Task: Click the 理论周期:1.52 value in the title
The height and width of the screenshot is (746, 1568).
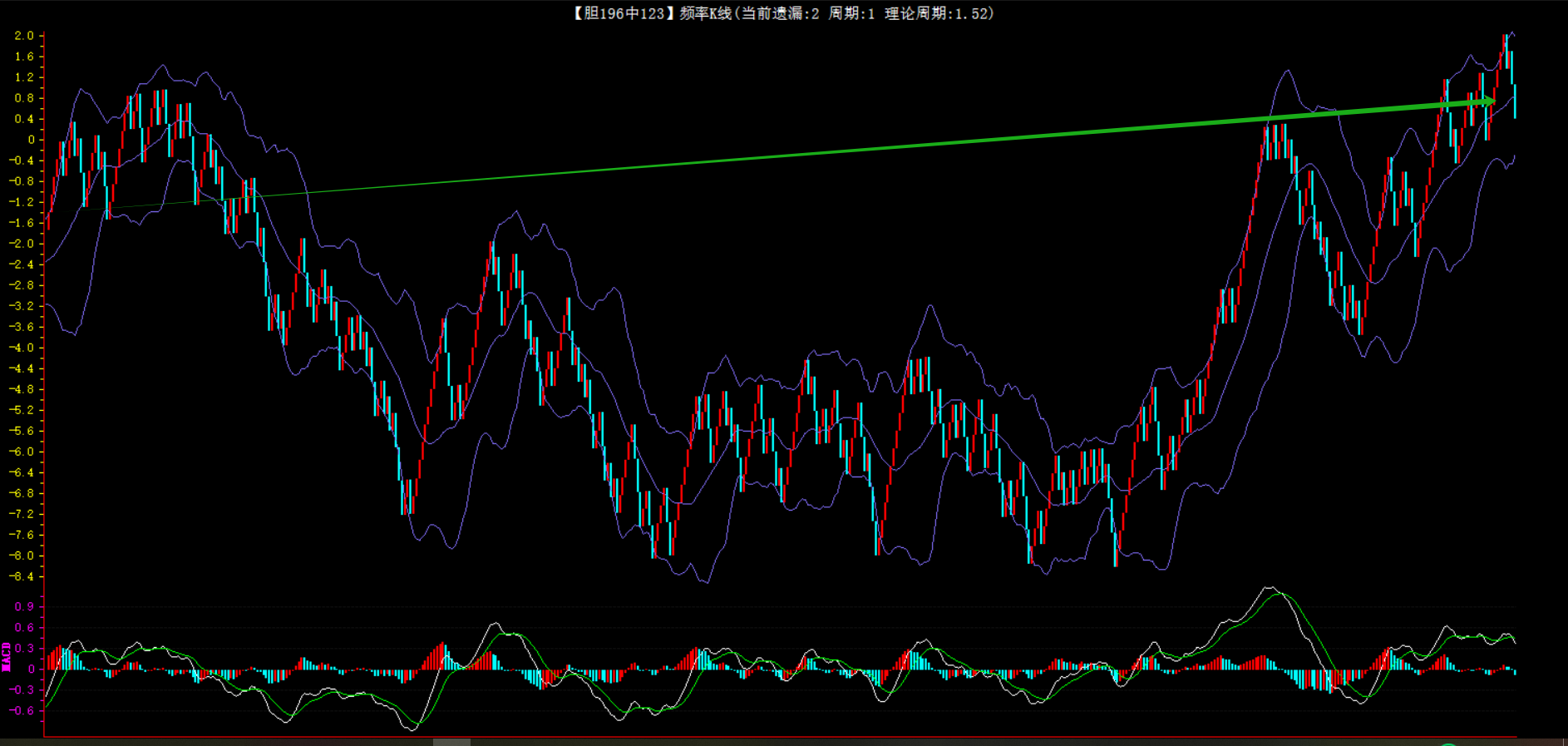Action: pos(938,13)
